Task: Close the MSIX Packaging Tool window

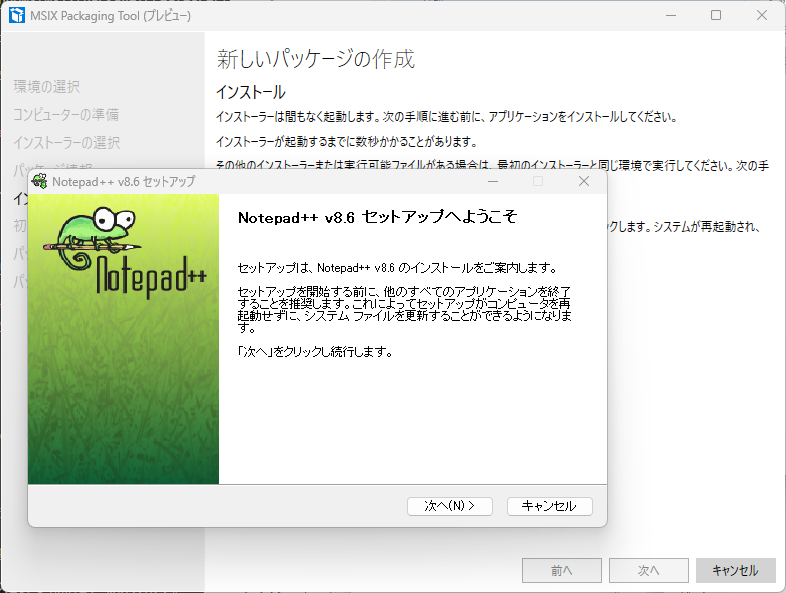Action: [762, 16]
